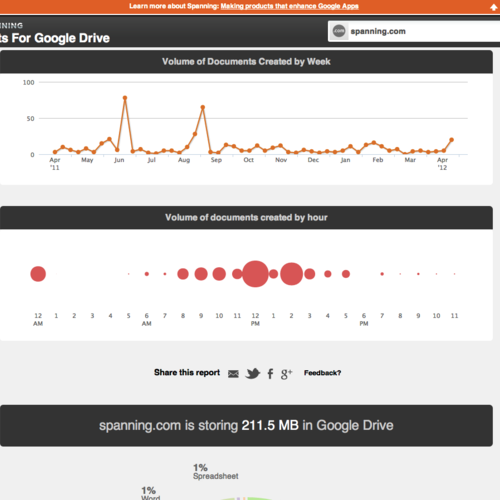Open 'Making products that enhance Google Apps' link
This screenshot has width=500, height=500.
coord(289,6)
